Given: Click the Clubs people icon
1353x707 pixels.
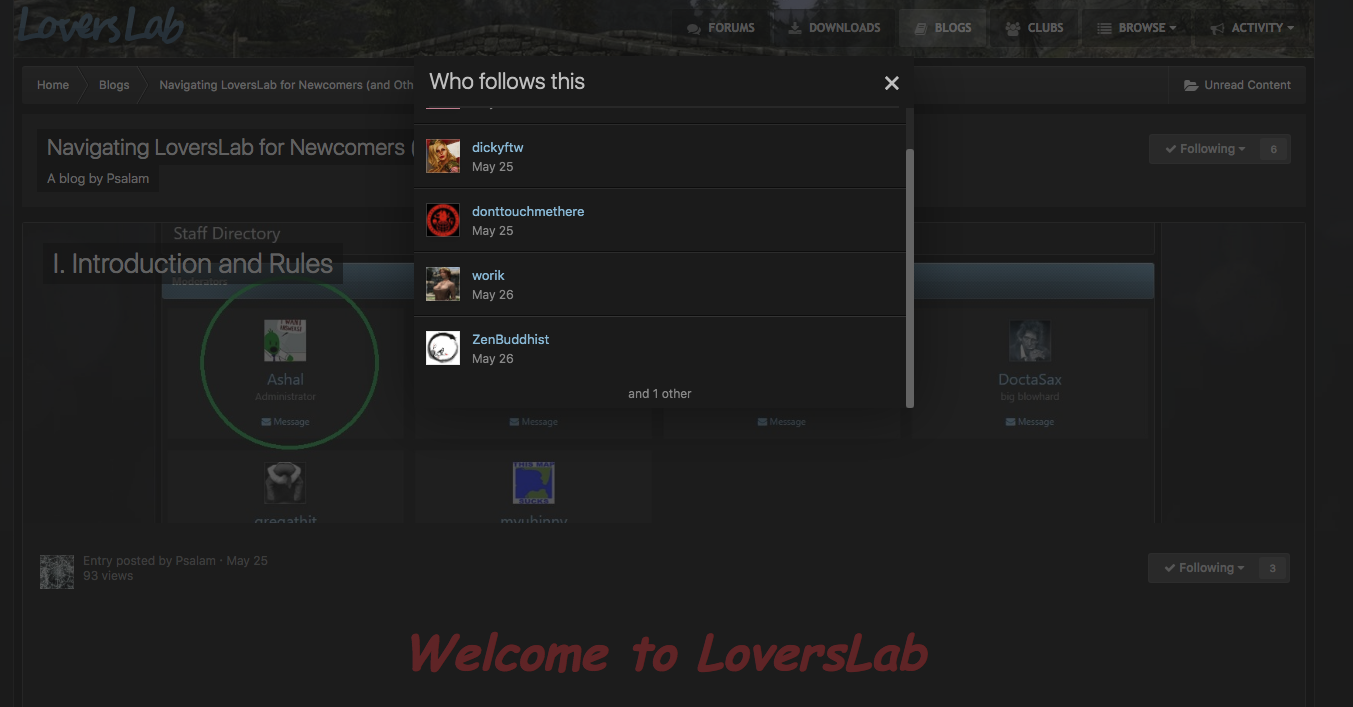Looking at the screenshot, I should click(x=1013, y=28).
